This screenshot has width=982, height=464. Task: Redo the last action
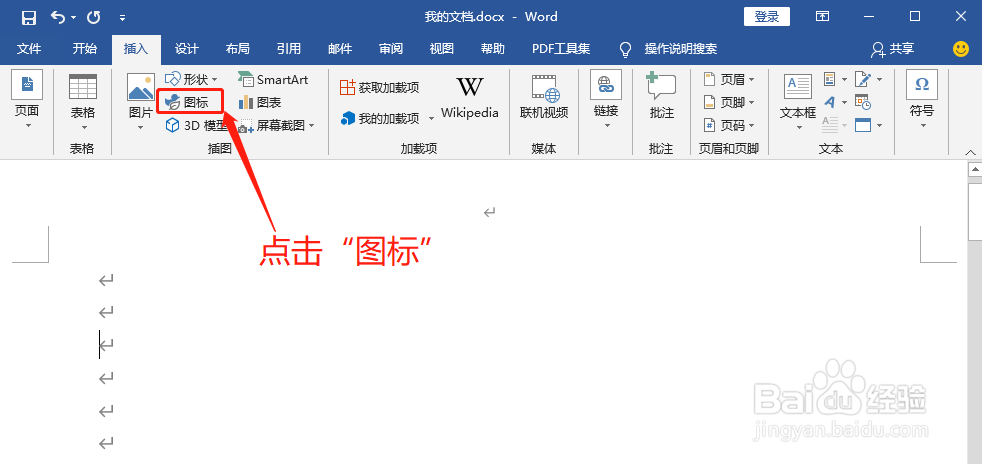pyautogui.click(x=94, y=18)
